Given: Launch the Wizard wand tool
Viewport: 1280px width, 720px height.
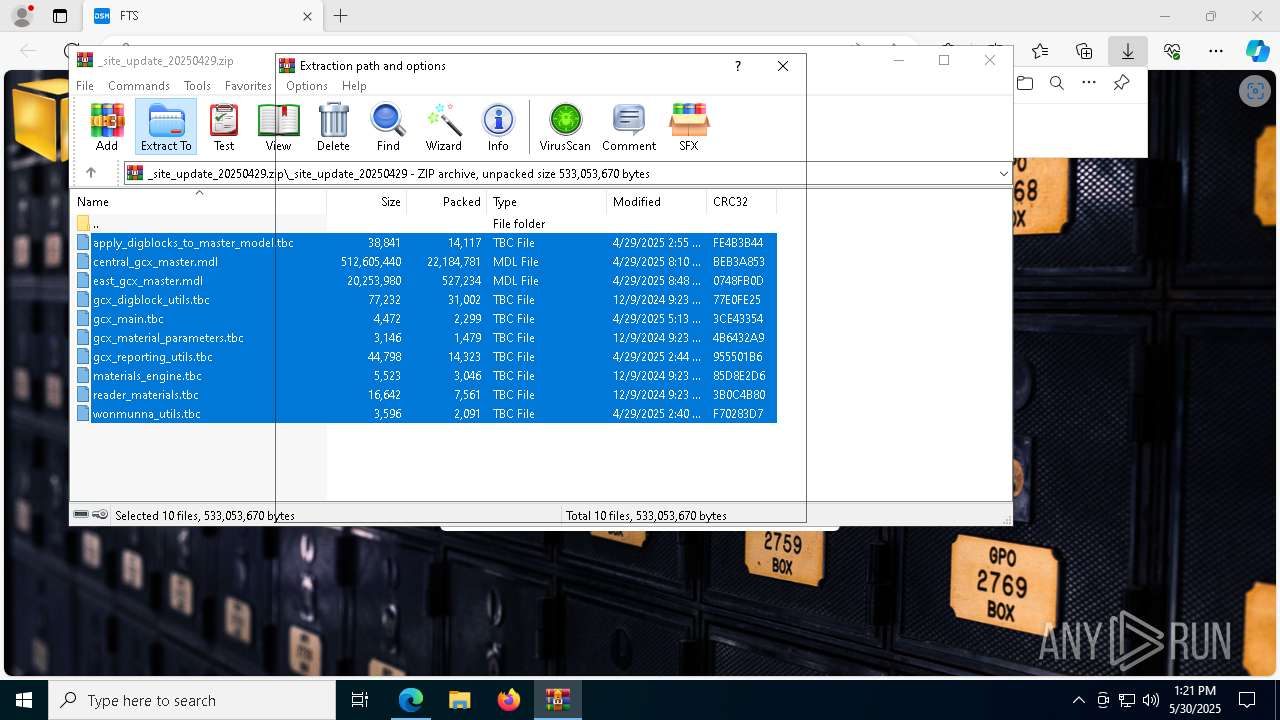Looking at the screenshot, I should [443, 126].
